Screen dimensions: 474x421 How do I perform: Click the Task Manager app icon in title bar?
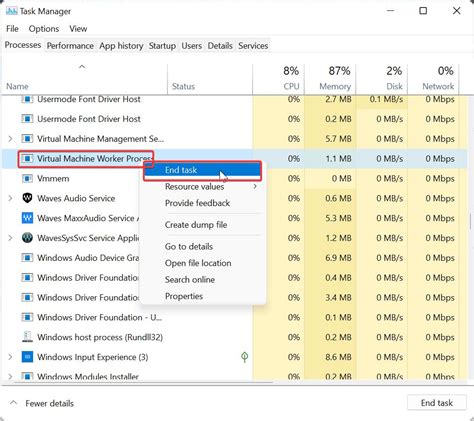click(x=11, y=11)
